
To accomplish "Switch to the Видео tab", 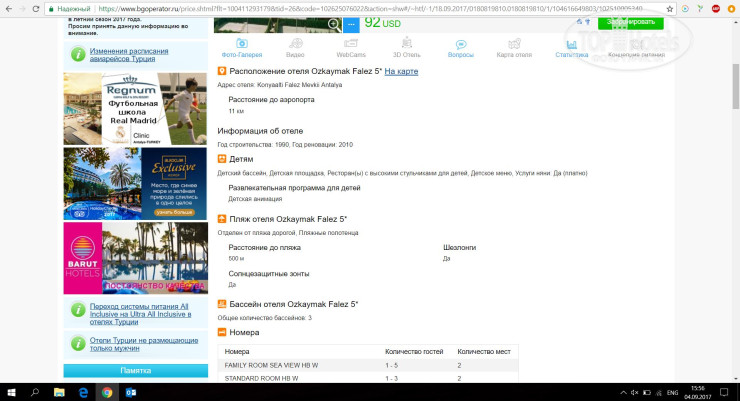I will point(295,46).
